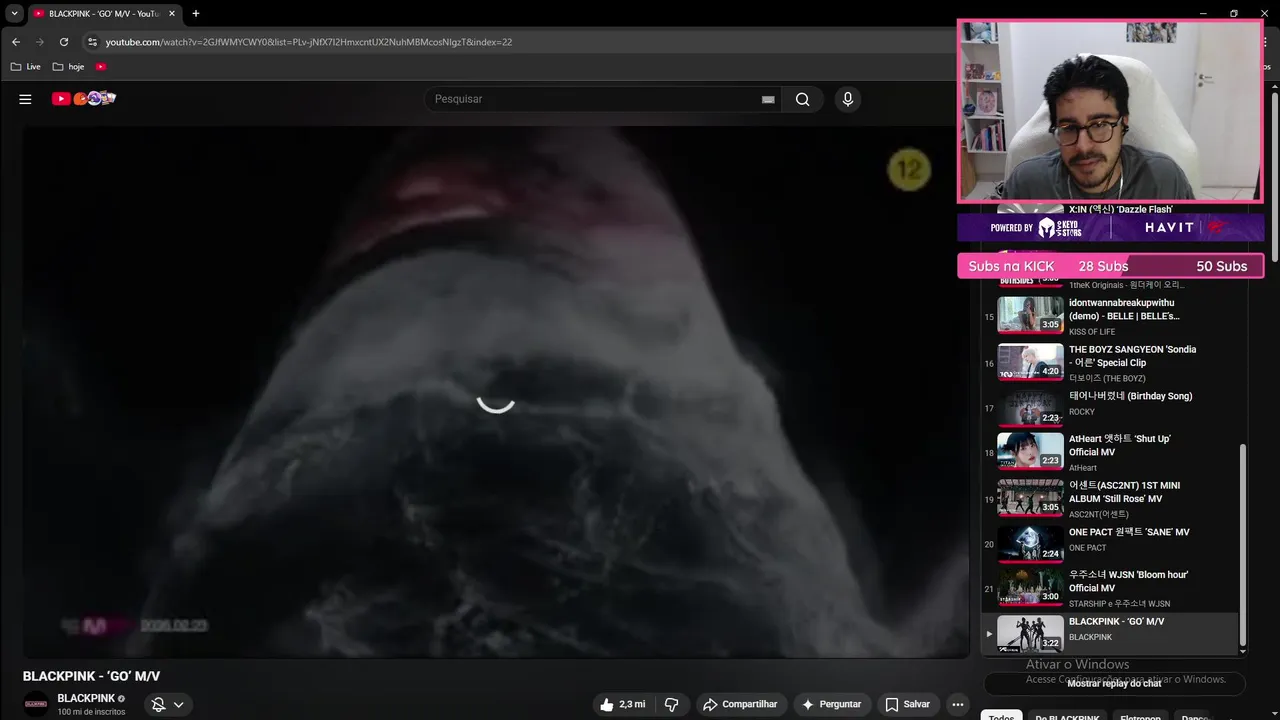Image resolution: width=1280 pixels, height=720 pixels.
Task: Start voice search with the microphone icon
Action: click(847, 99)
